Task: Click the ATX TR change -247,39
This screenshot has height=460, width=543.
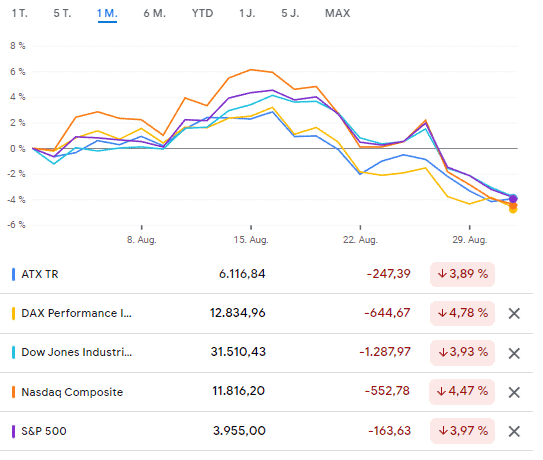Action: (389, 274)
